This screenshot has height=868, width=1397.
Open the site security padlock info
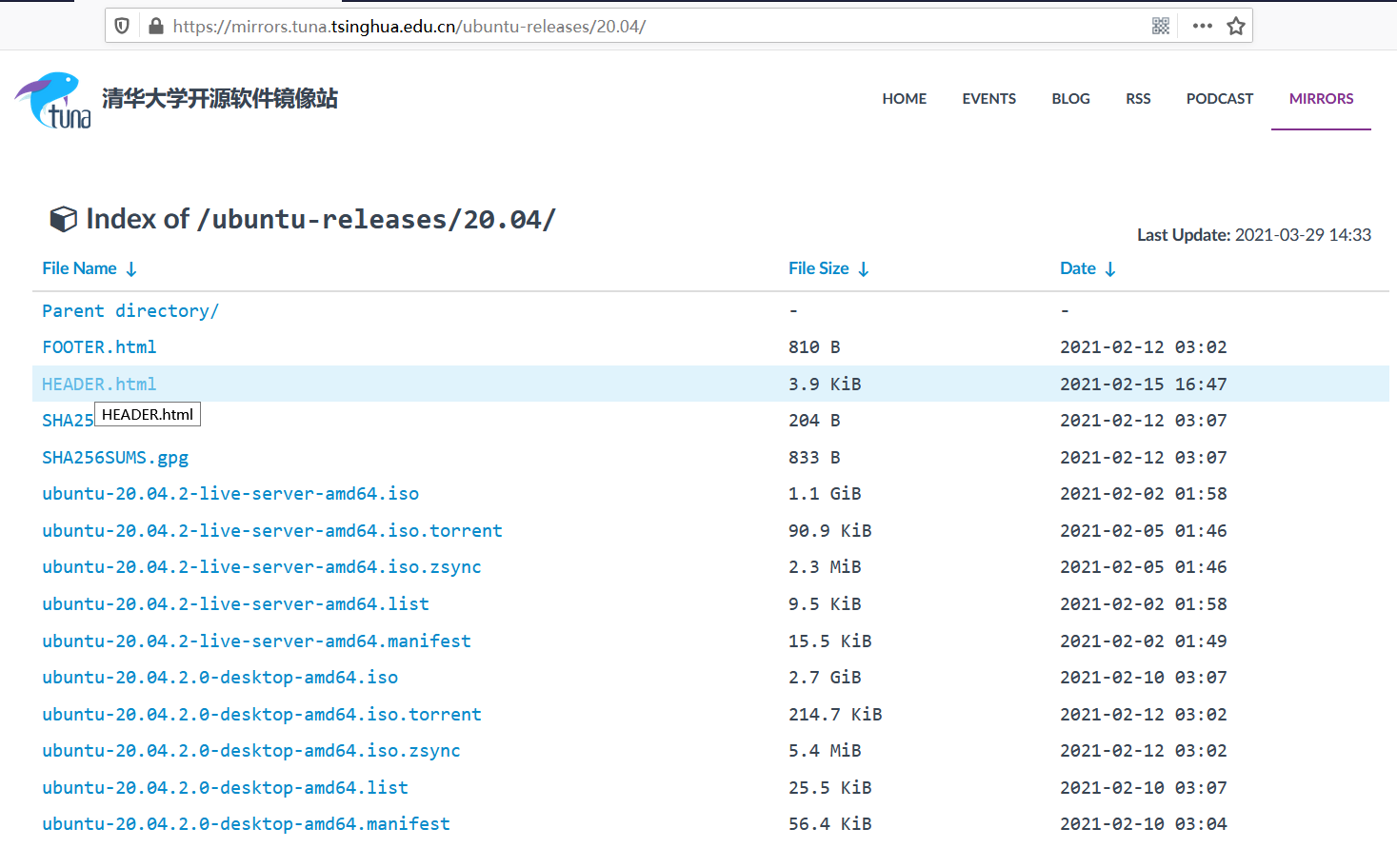[156, 26]
